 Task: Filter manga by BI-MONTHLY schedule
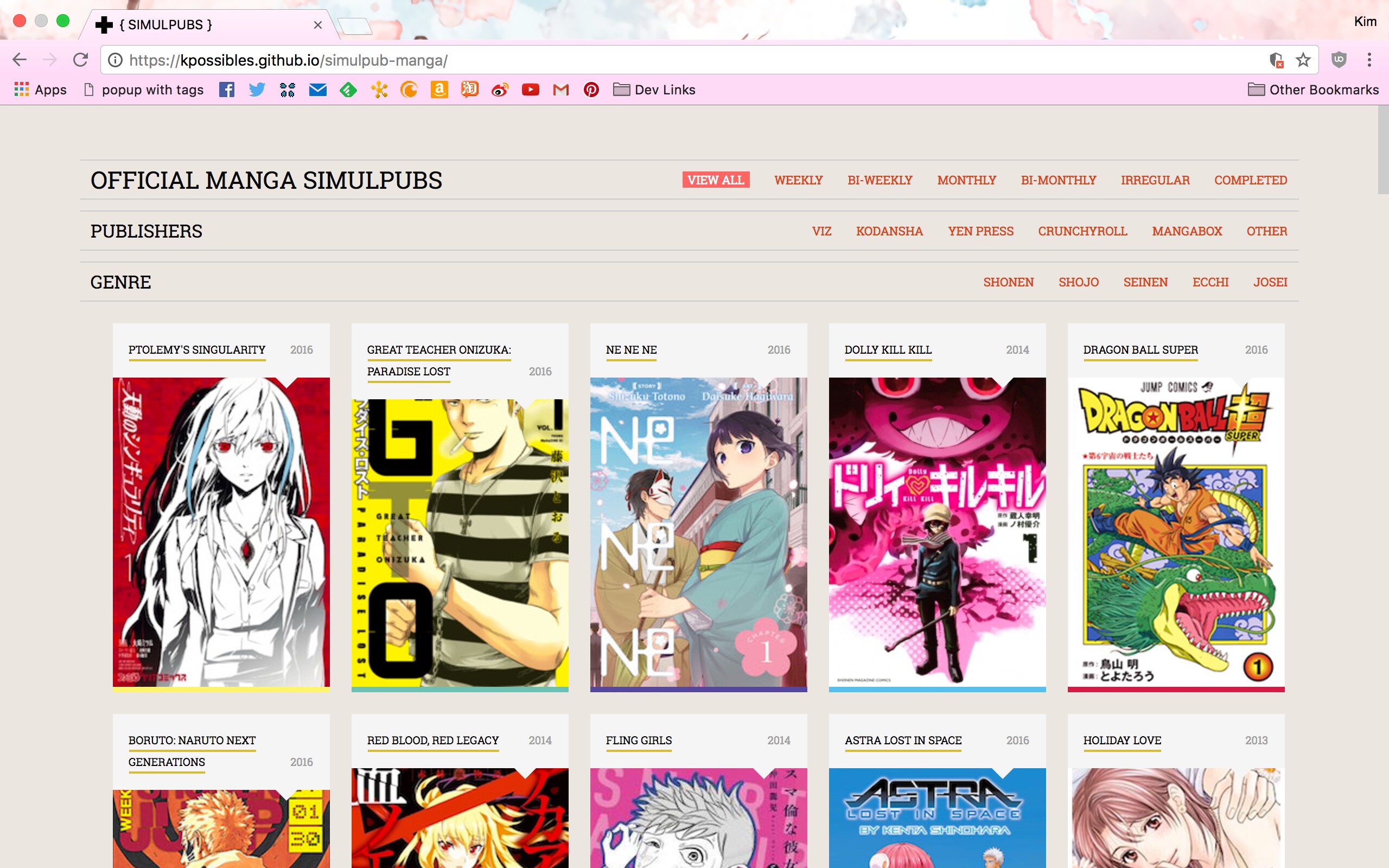coord(1059,180)
